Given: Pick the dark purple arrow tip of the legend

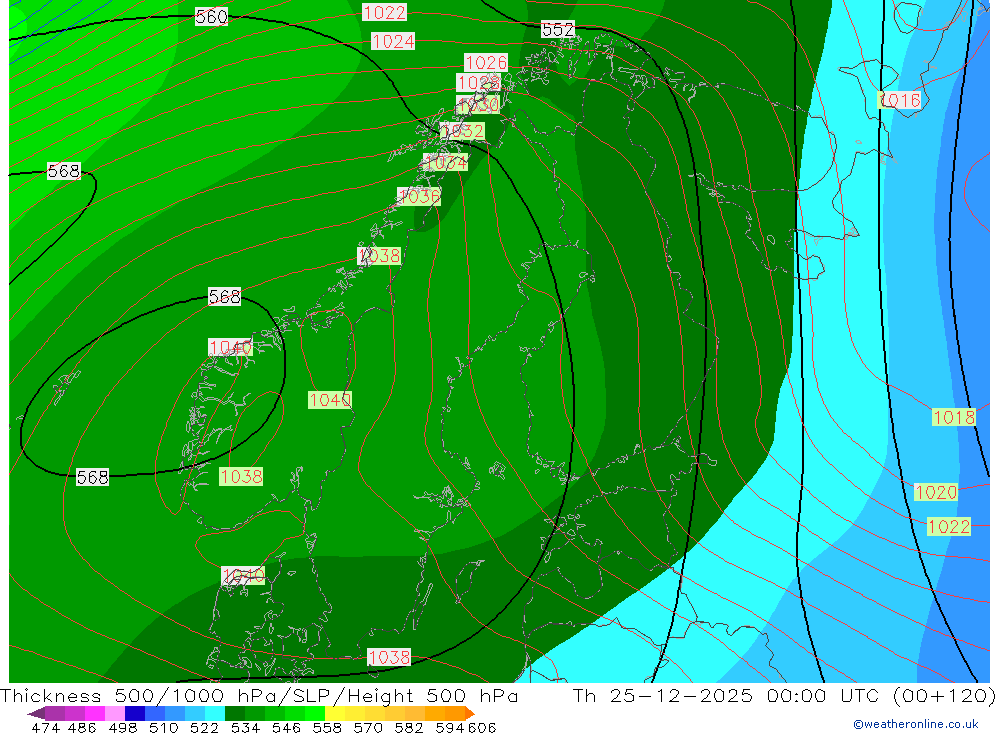Looking at the screenshot, I should pos(37,713).
